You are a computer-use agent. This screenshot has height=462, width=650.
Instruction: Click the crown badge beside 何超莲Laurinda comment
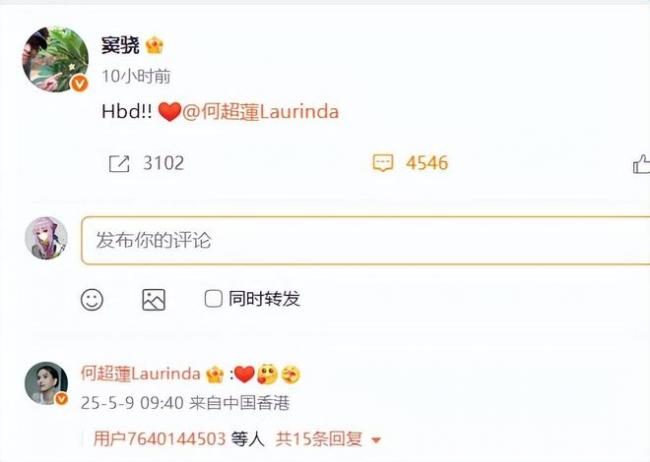215,374
